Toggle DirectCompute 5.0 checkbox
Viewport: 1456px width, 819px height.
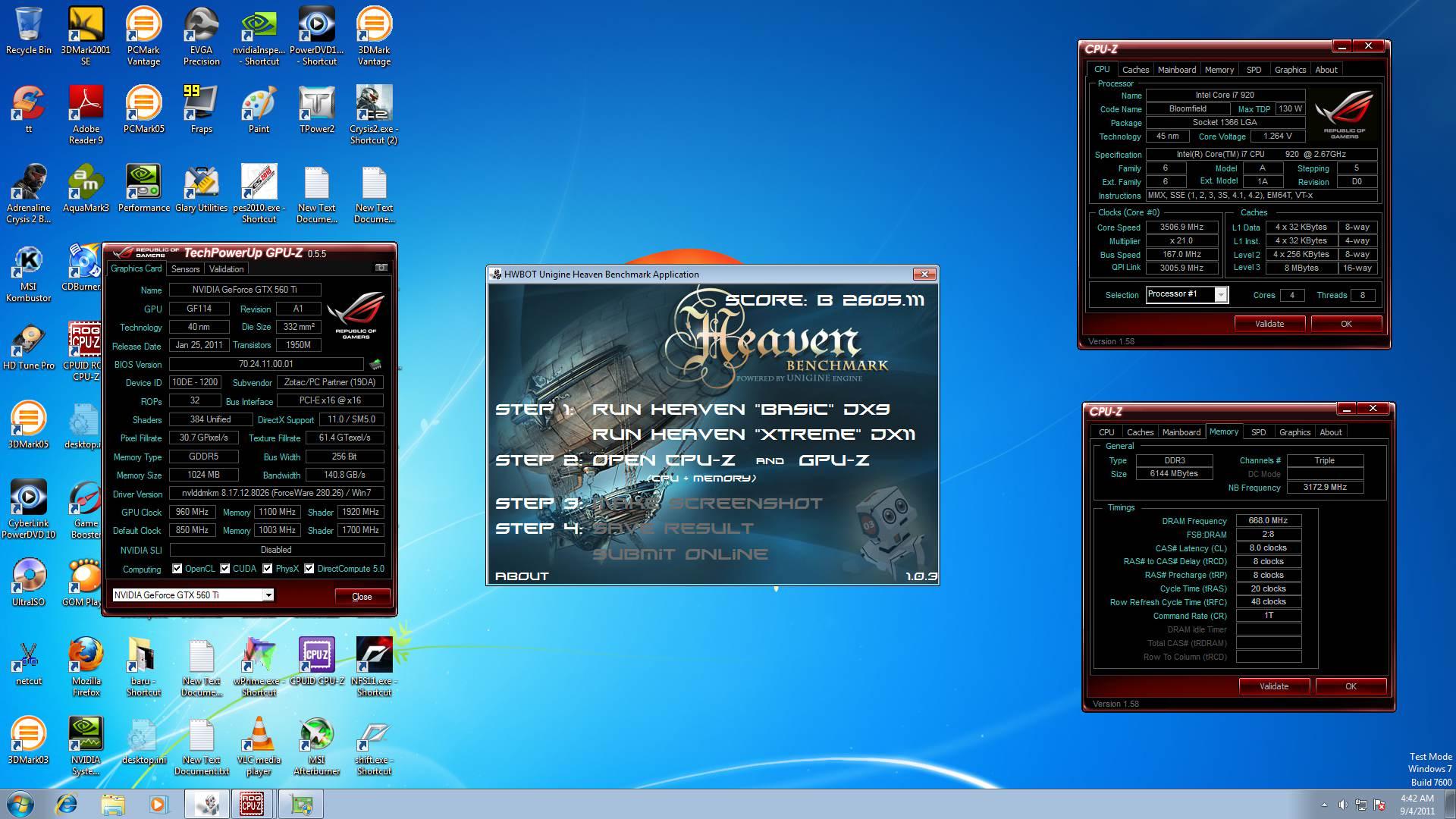pyautogui.click(x=309, y=569)
